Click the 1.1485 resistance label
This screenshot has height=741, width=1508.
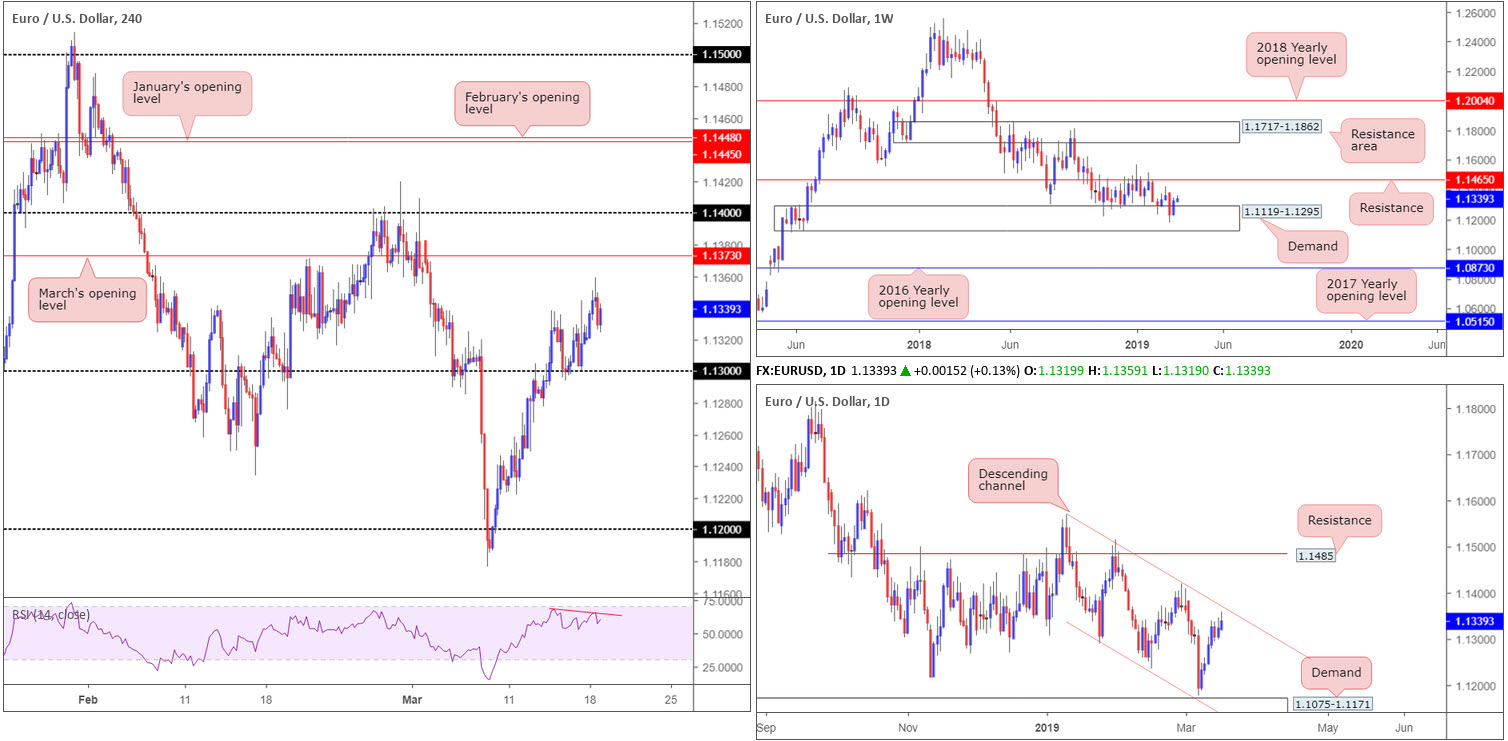pos(1314,554)
